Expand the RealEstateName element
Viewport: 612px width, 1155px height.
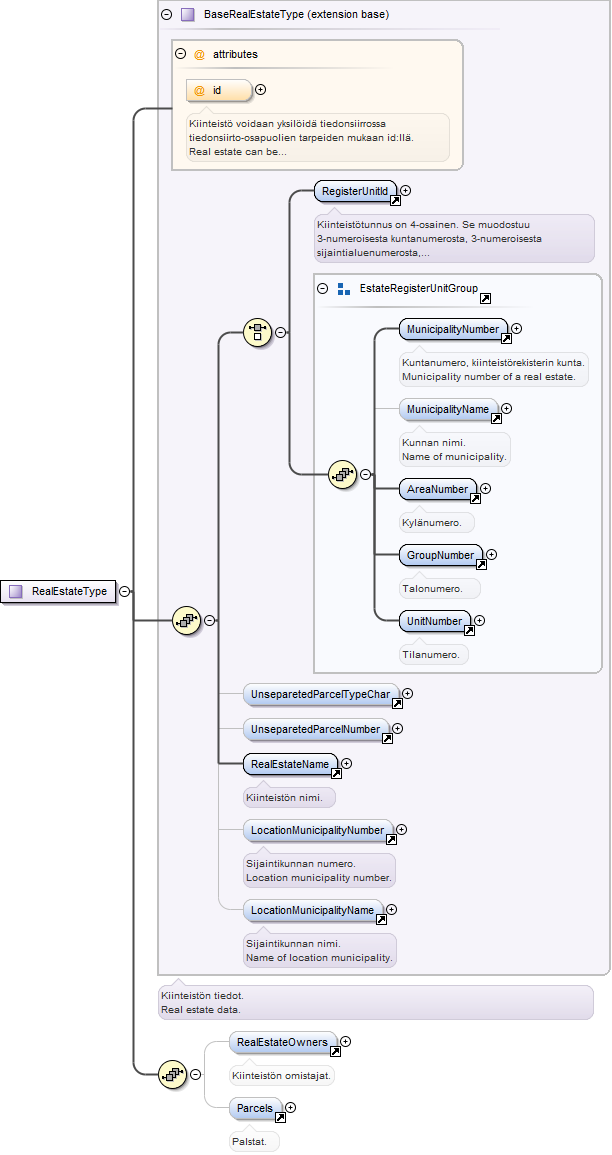(347, 764)
